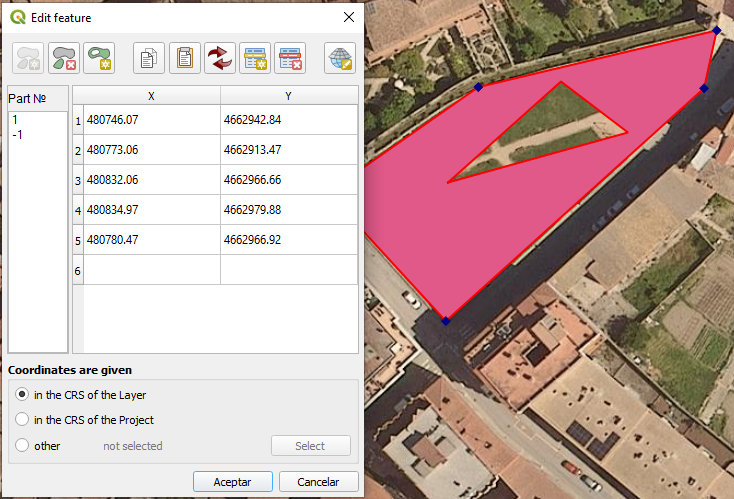
Task: Select 'in the CRS of the Layer' option
Action: (x=22, y=395)
